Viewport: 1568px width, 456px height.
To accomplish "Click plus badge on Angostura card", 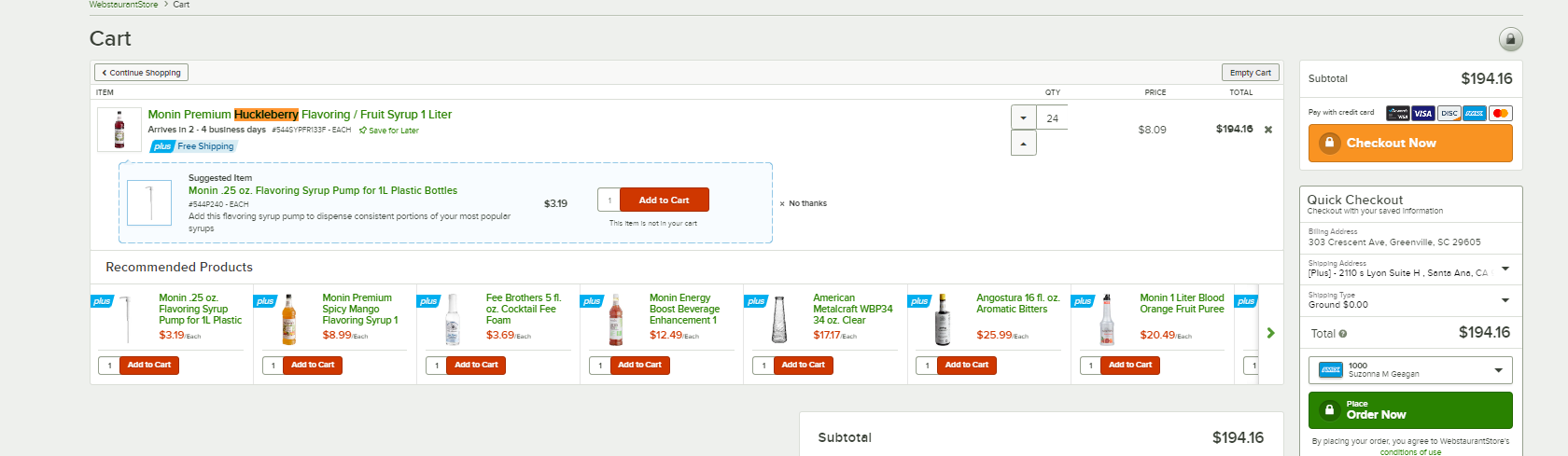I will click(x=919, y=301).
